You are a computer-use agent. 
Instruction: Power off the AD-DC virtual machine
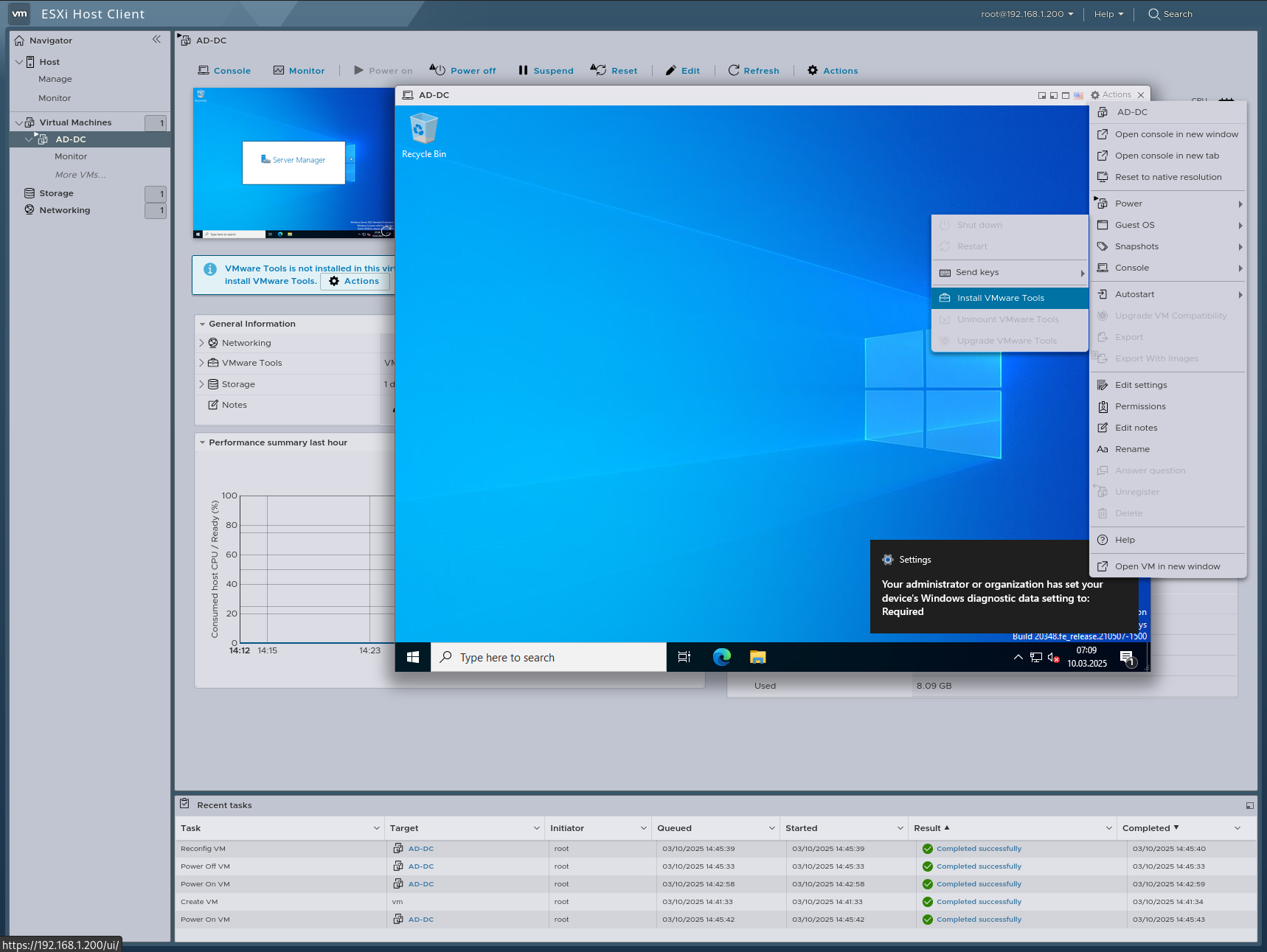462,70
